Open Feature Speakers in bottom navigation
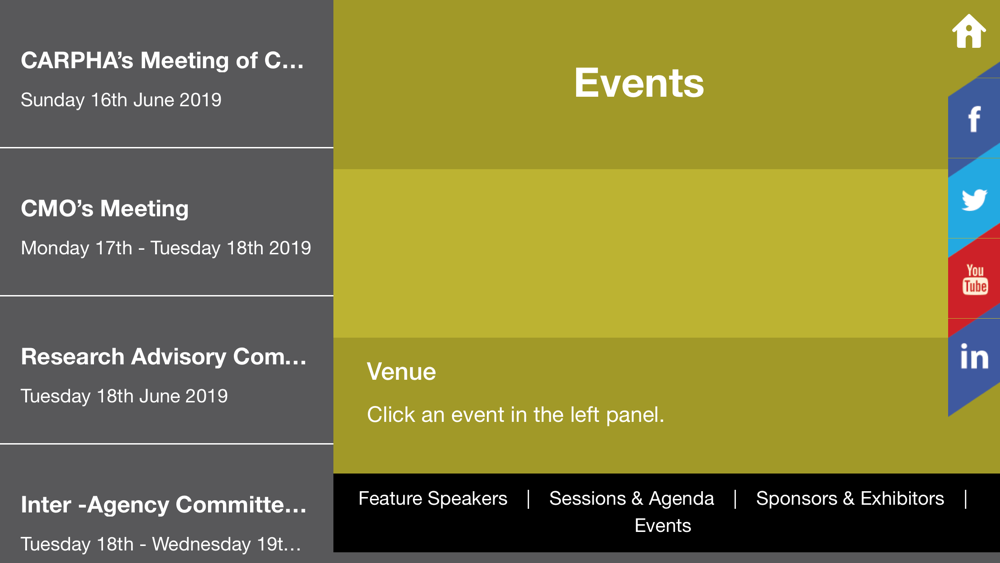The width and height of the screenshot is (1000, 563). (x=433, y=498)
